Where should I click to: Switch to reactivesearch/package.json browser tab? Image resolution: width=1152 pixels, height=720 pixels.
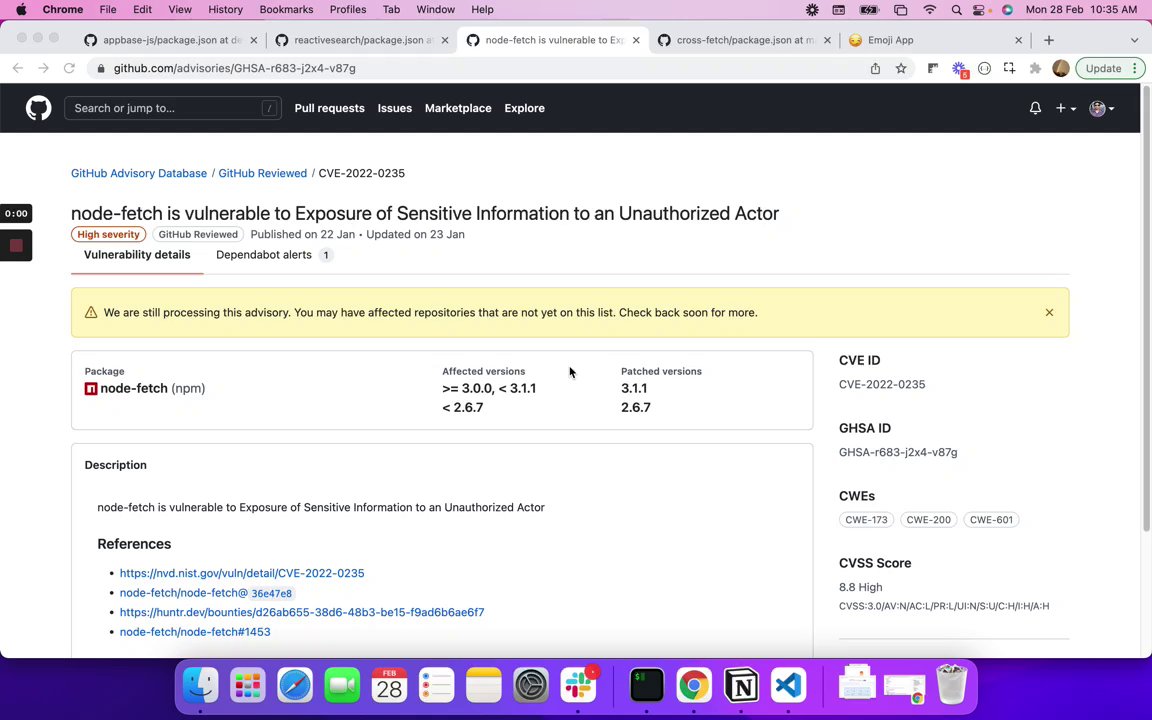point(361,40)
